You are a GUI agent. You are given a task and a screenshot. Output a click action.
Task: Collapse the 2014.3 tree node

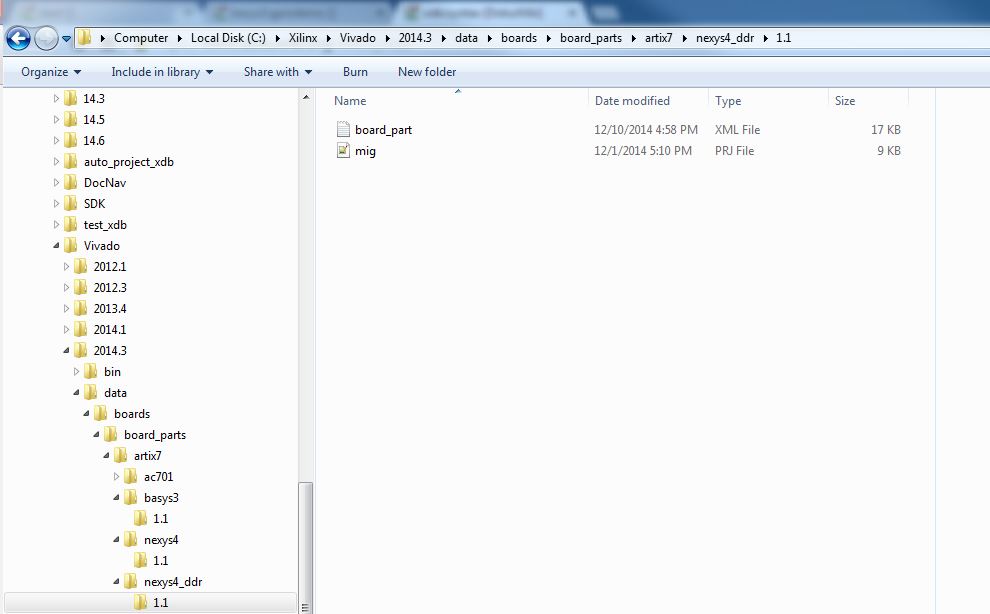(66, 350)
